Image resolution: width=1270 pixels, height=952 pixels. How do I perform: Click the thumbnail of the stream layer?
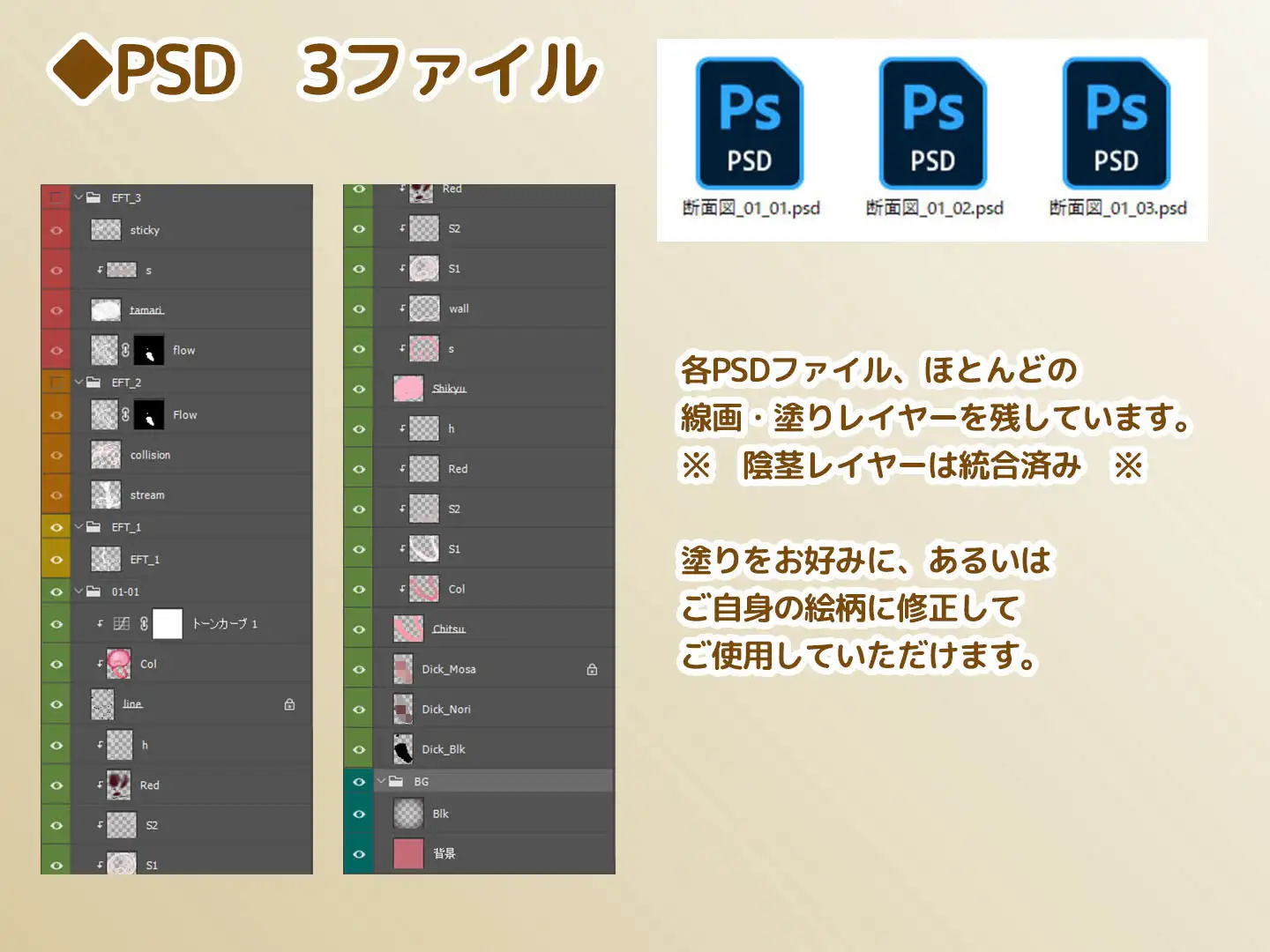[x=106, y=495]
